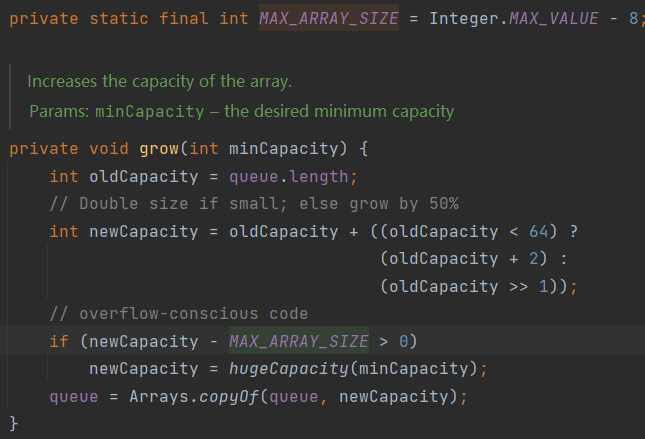
Task: Click the 'final' keyword in the constant declaration
Action: click(184, 19)
